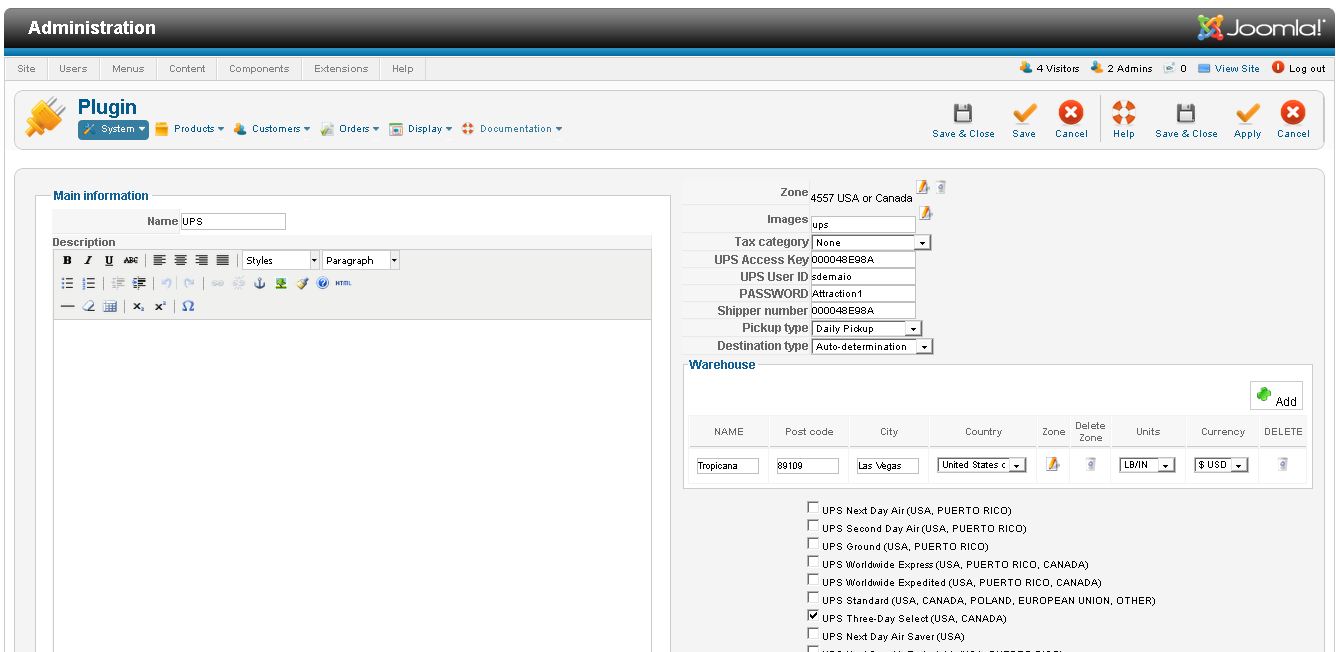Viewport: 1336px width, 652px height.
Task: Expand the Orders menu
Action: click(350, 129)
